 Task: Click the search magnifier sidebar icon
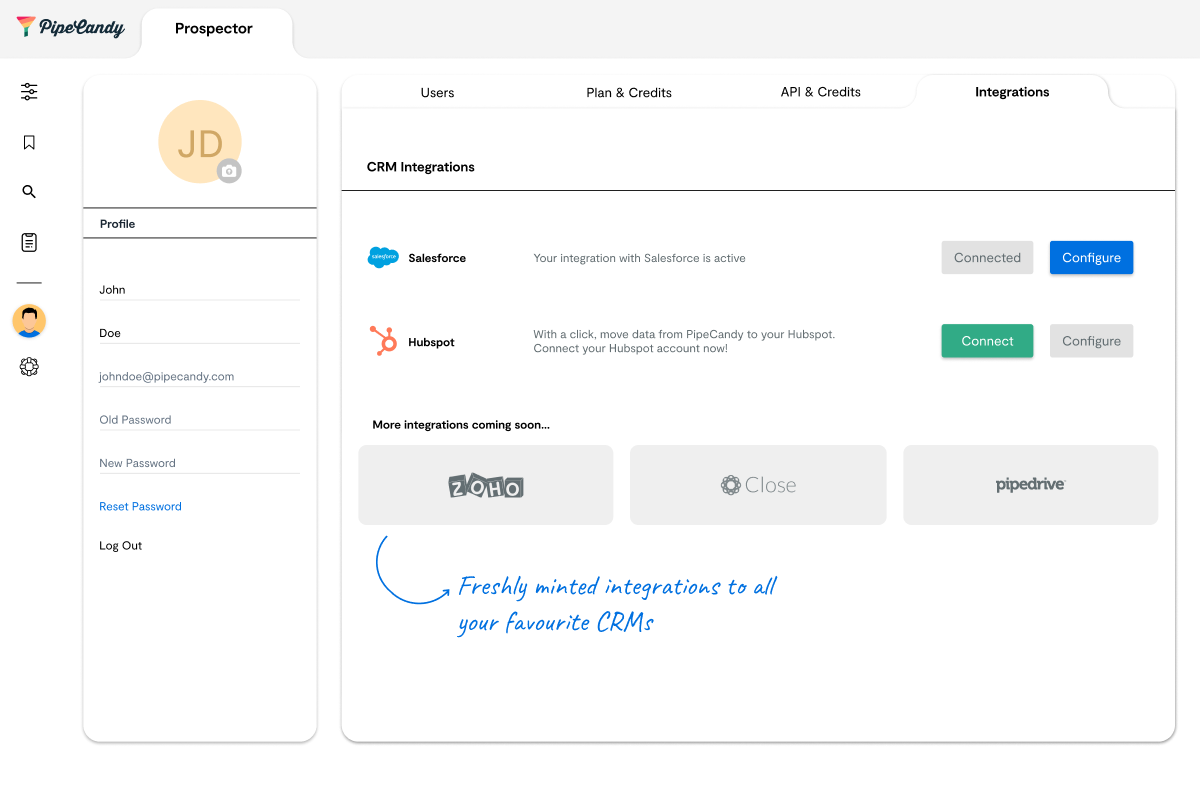click(x=29, y=192)
